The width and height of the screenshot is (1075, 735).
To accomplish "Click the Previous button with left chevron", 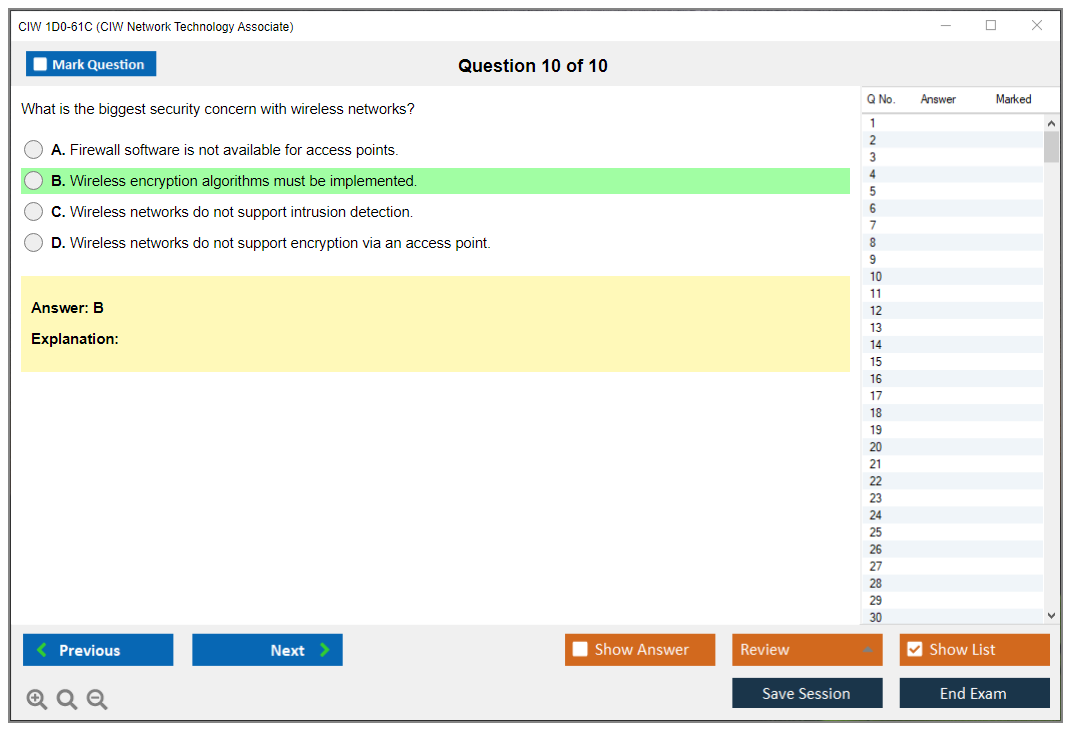I will pos(98,650).
